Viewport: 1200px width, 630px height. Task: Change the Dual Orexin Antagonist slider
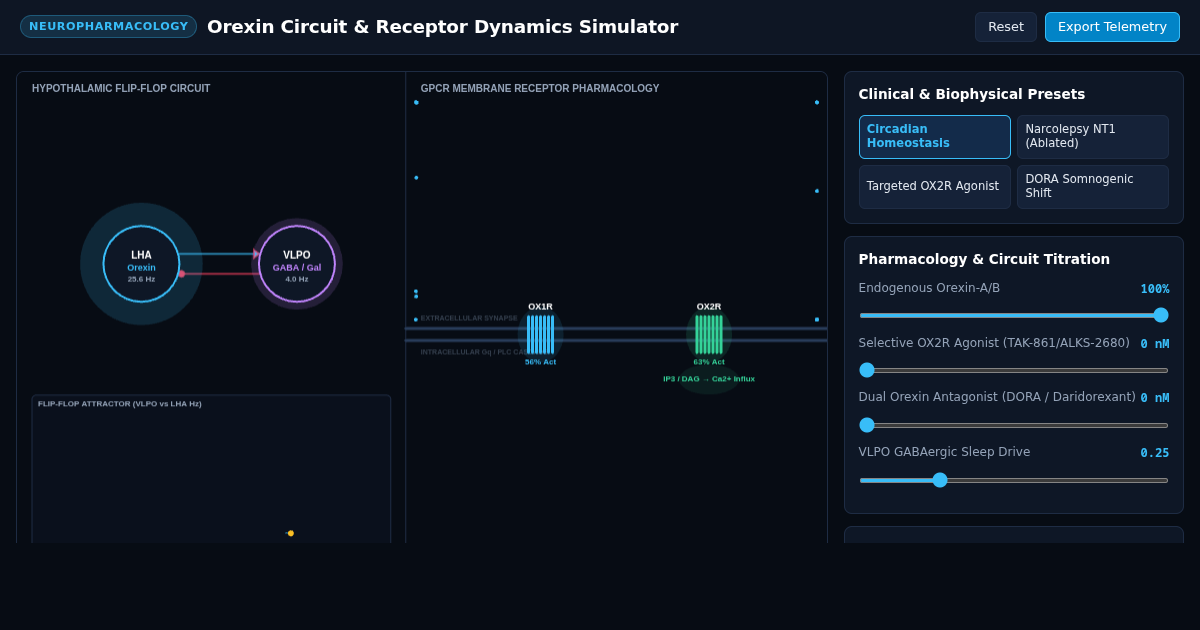tap(1014, 425)
